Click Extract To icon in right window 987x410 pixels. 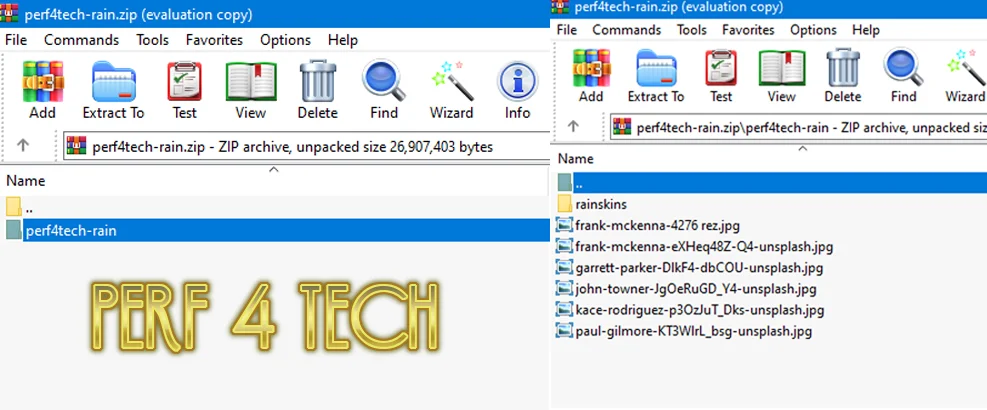656,68
